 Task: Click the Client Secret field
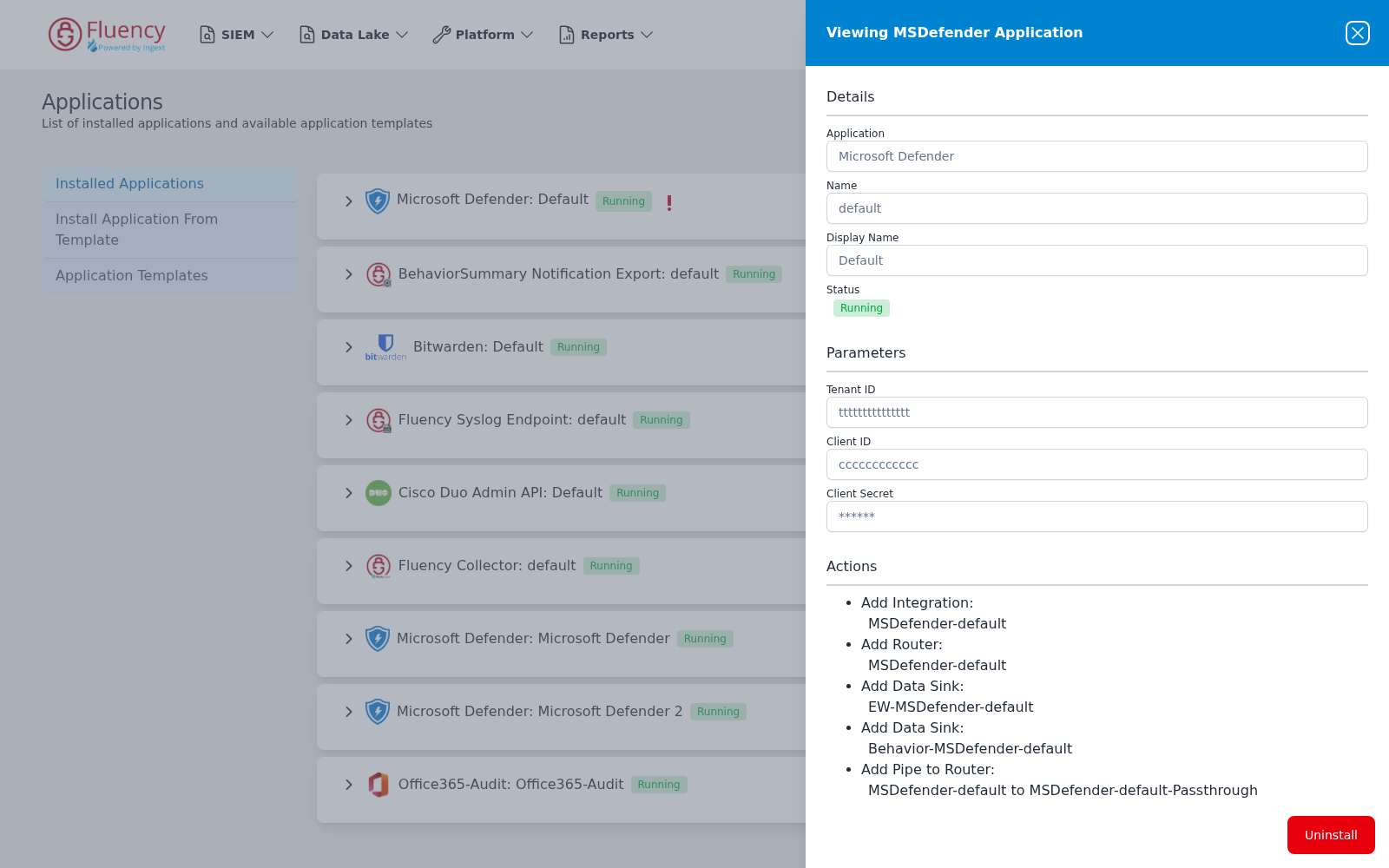tap(1097, 516)
